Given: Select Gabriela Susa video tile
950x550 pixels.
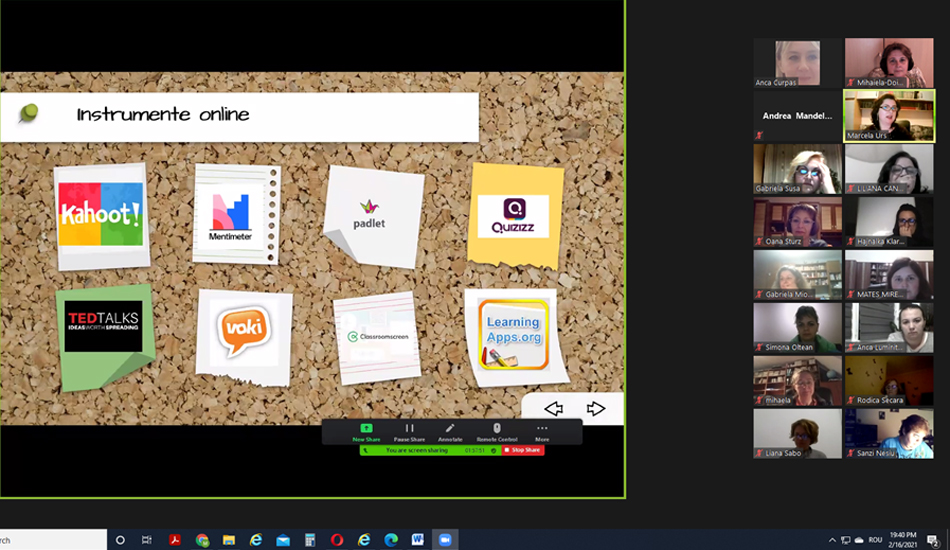Looking at the screenshot, I should pyautogui.click(x=797, y=168).
